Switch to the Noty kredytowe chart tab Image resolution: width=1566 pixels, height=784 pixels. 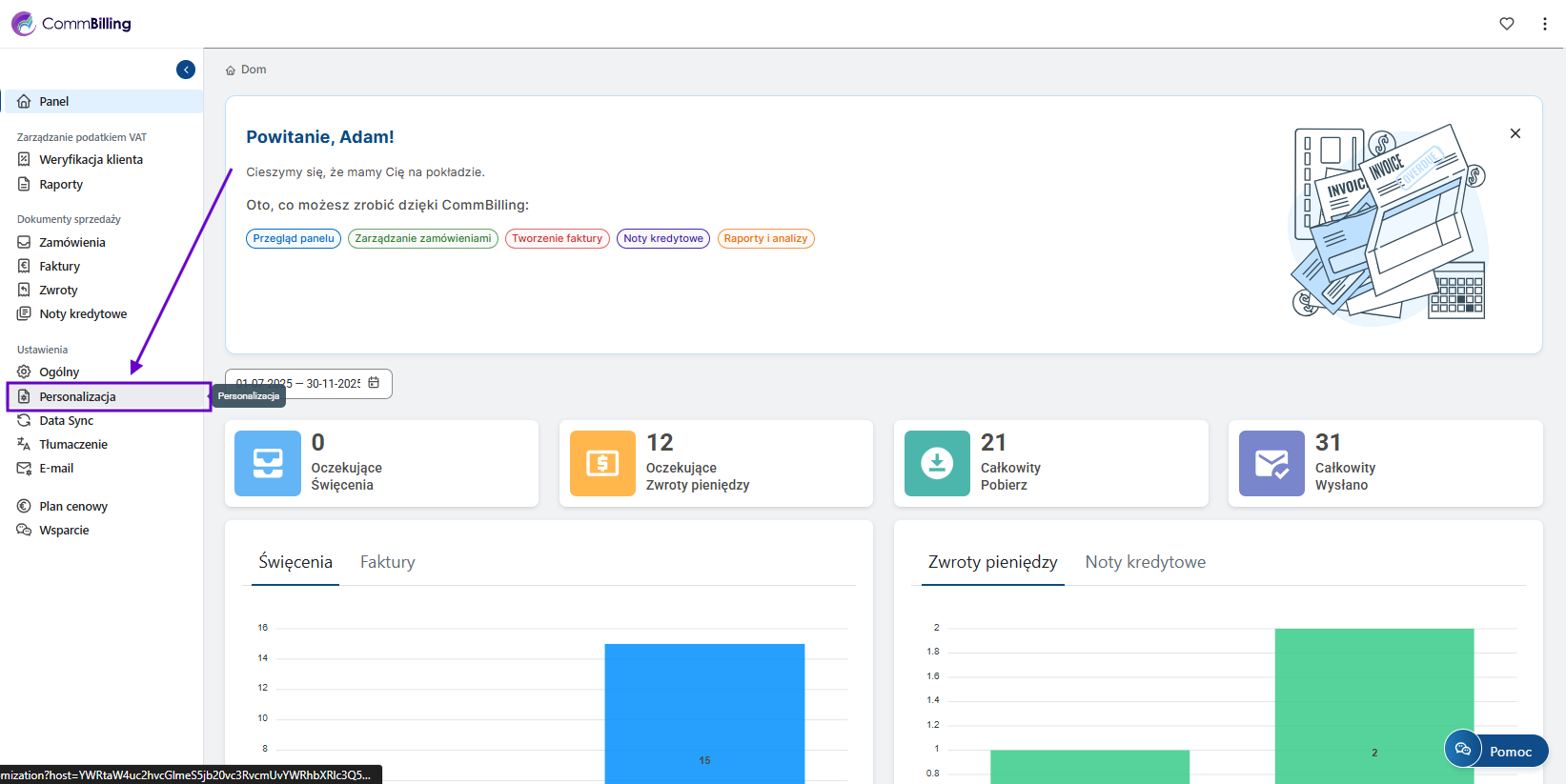pos(1145,562)
